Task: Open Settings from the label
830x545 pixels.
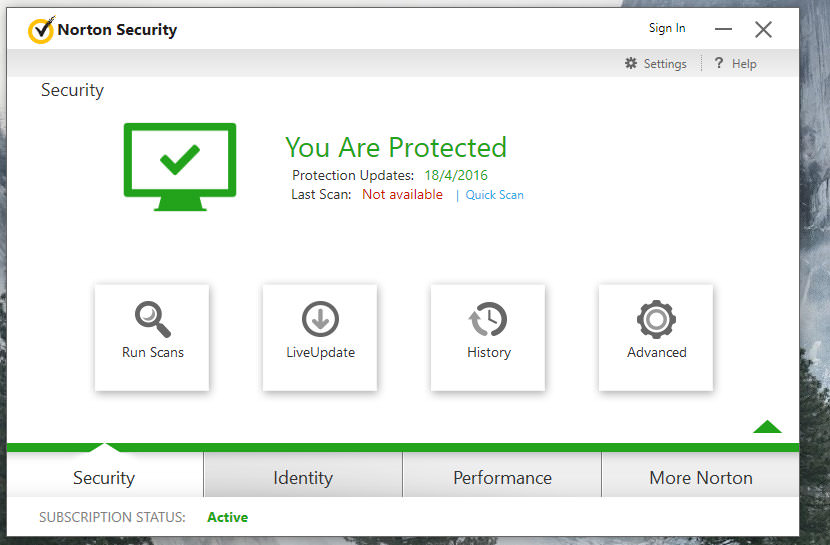Action: (x=665, y=63)
